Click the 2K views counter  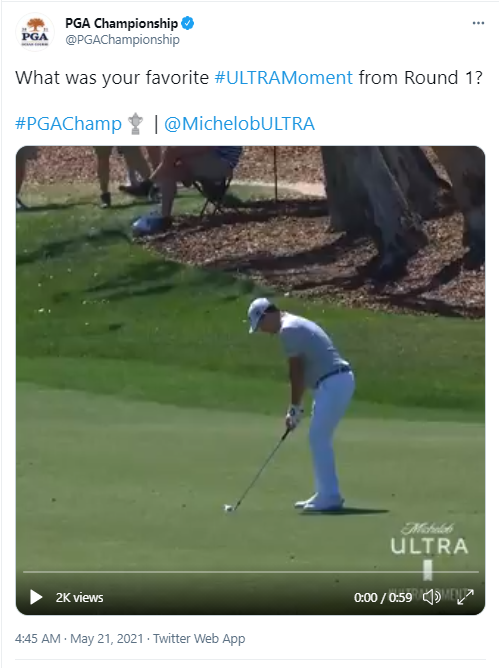[79, 598]
